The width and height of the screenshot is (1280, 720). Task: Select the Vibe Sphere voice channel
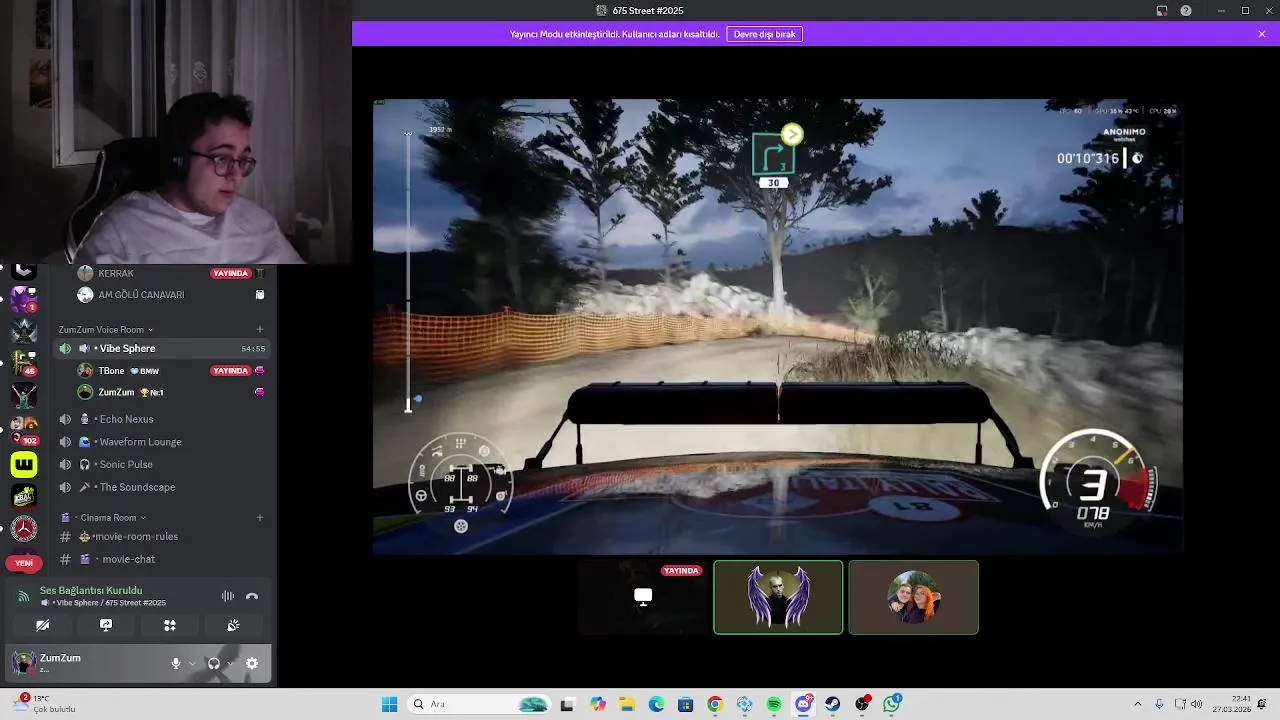coord(162,348)
